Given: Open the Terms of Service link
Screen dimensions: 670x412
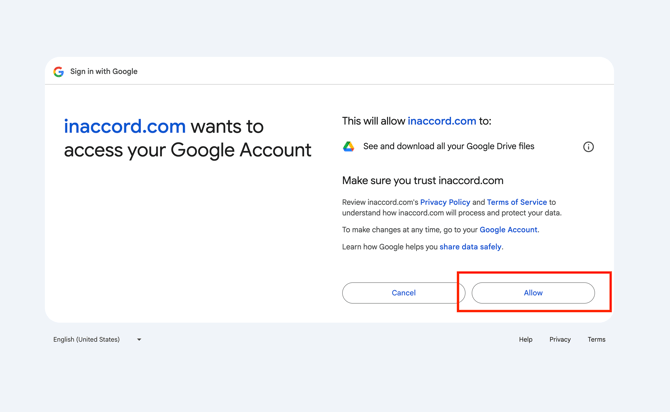Looking at the screenshot, I should [x=517, y=202].
